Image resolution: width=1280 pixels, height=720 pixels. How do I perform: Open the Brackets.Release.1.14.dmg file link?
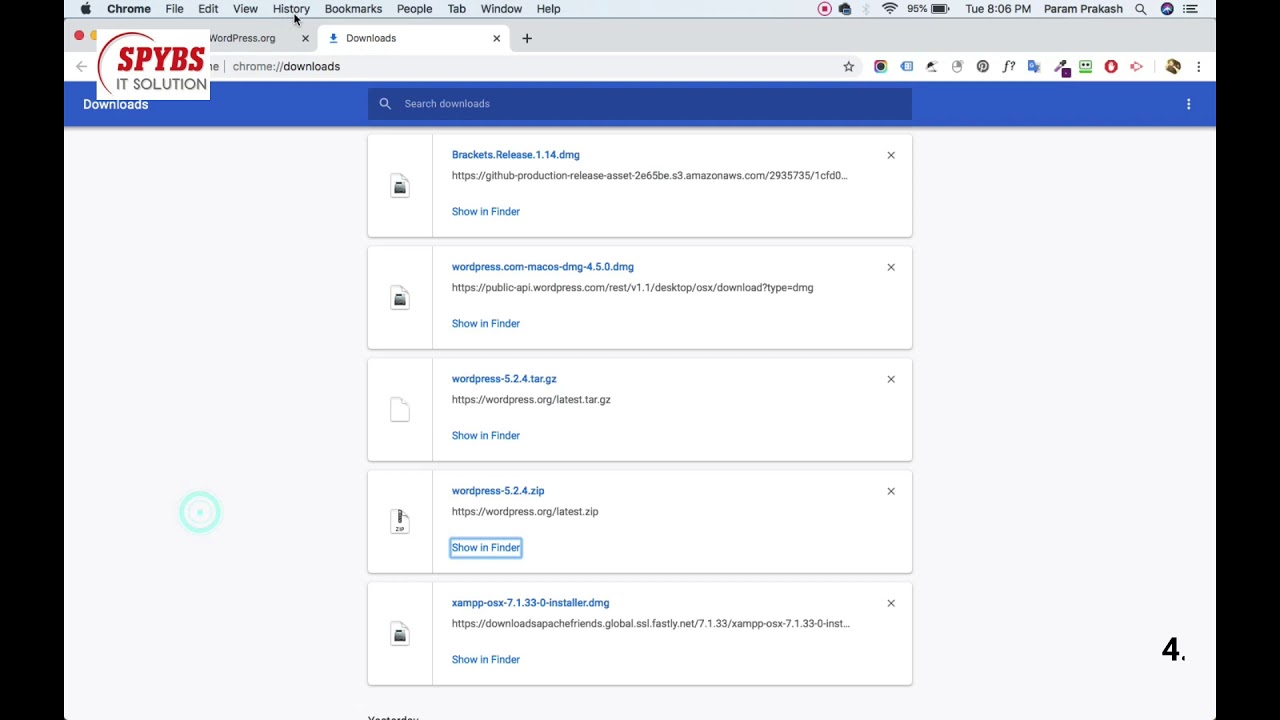coord(516,155)
